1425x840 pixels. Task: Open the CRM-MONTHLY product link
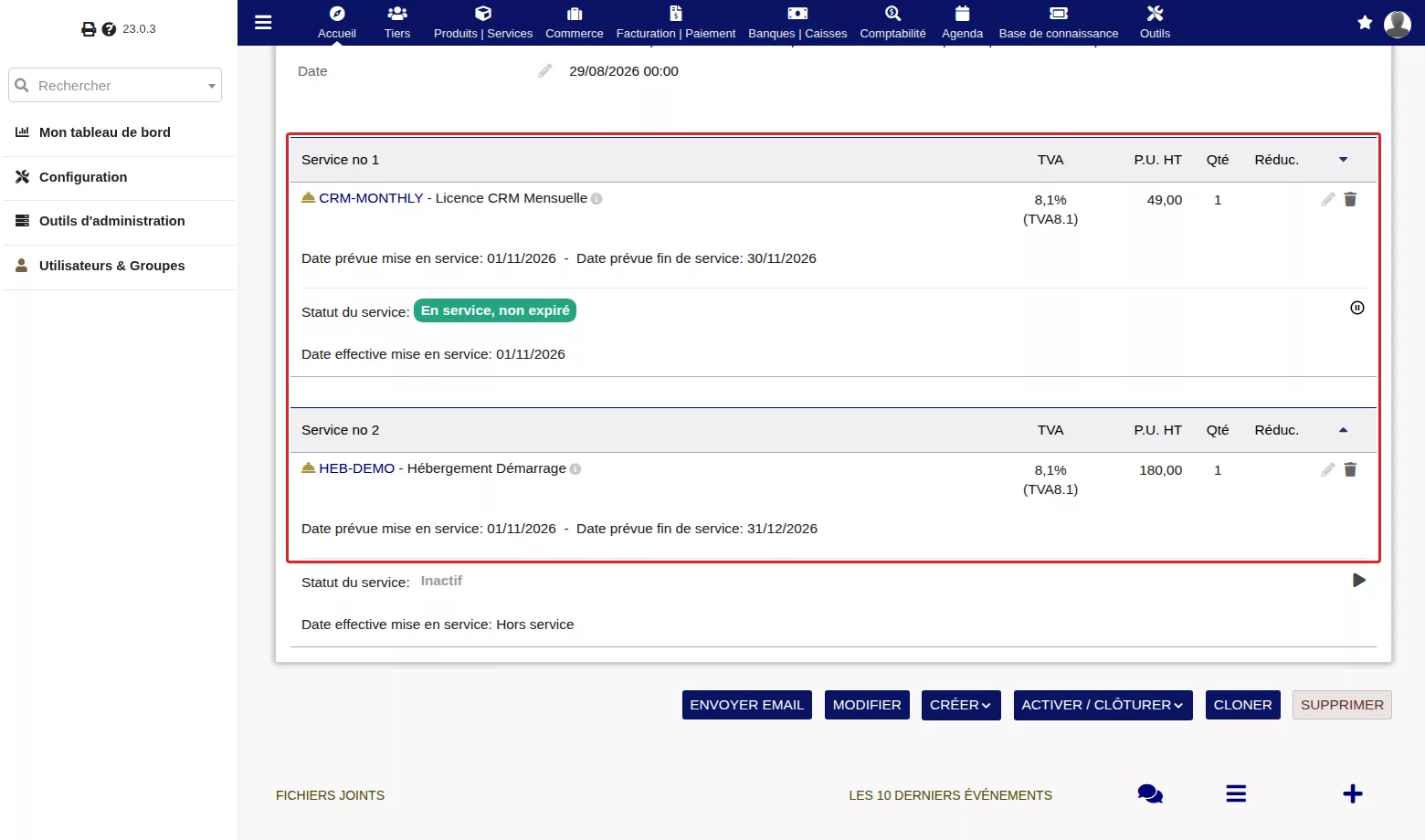(x=371, y=198)
